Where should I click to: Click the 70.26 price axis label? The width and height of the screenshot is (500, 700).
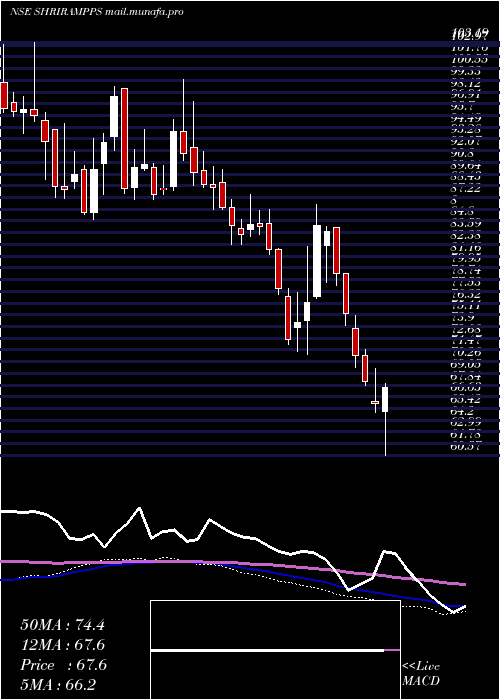(x=466, y=353)
